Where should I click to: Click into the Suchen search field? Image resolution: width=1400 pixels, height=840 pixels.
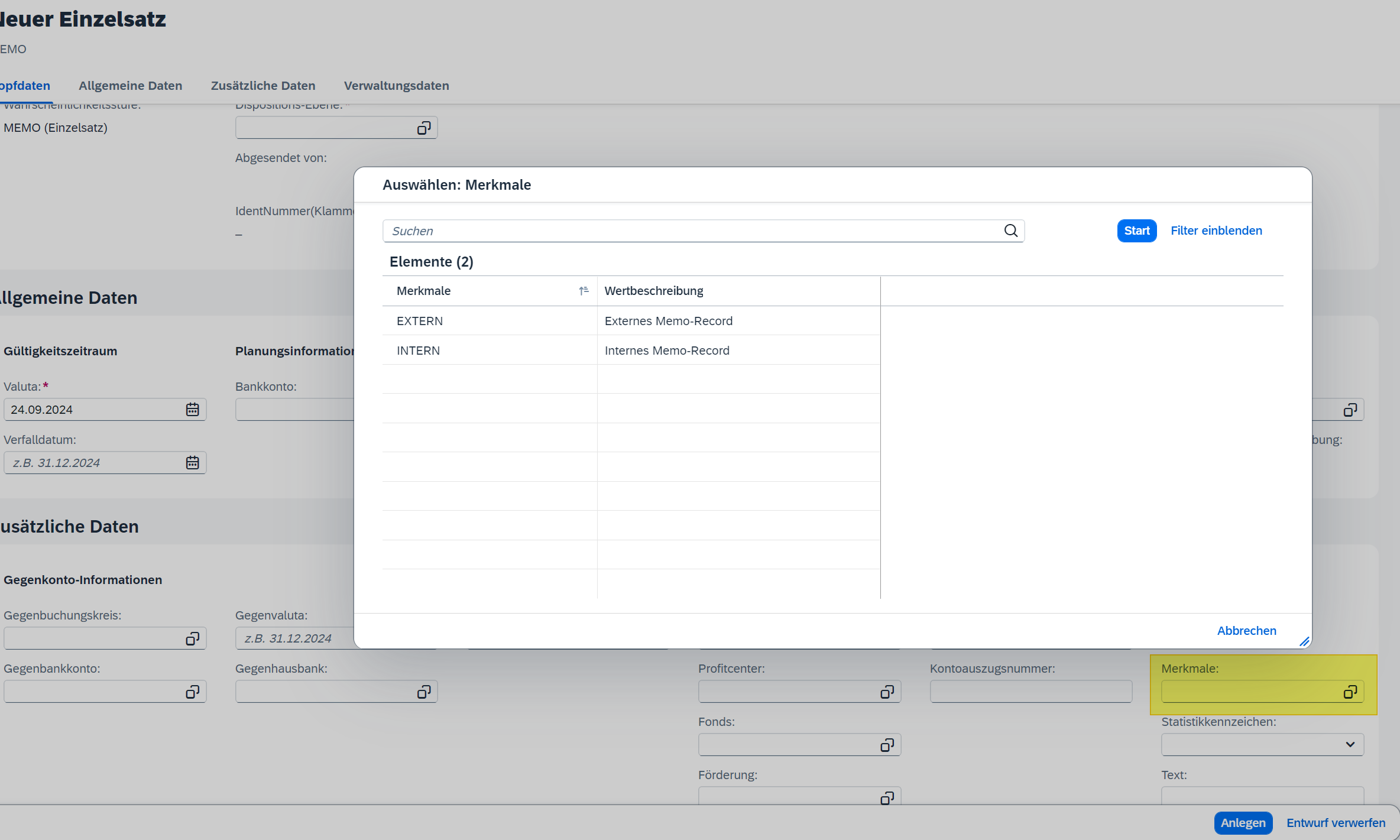(692, 231)
